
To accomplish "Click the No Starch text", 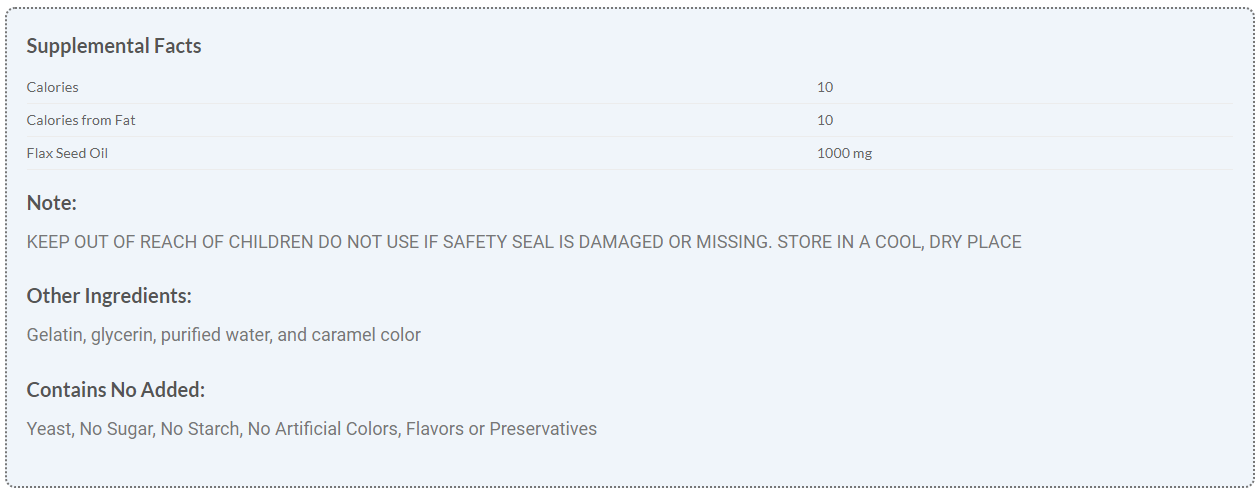I will (x=200, y=429).
